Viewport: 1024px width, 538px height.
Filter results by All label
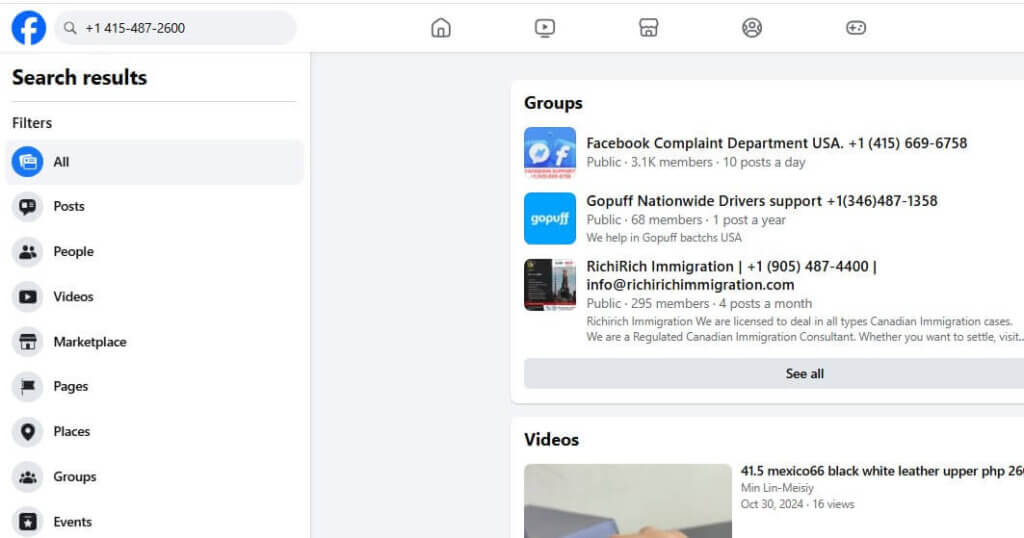(x=61, y=162)
